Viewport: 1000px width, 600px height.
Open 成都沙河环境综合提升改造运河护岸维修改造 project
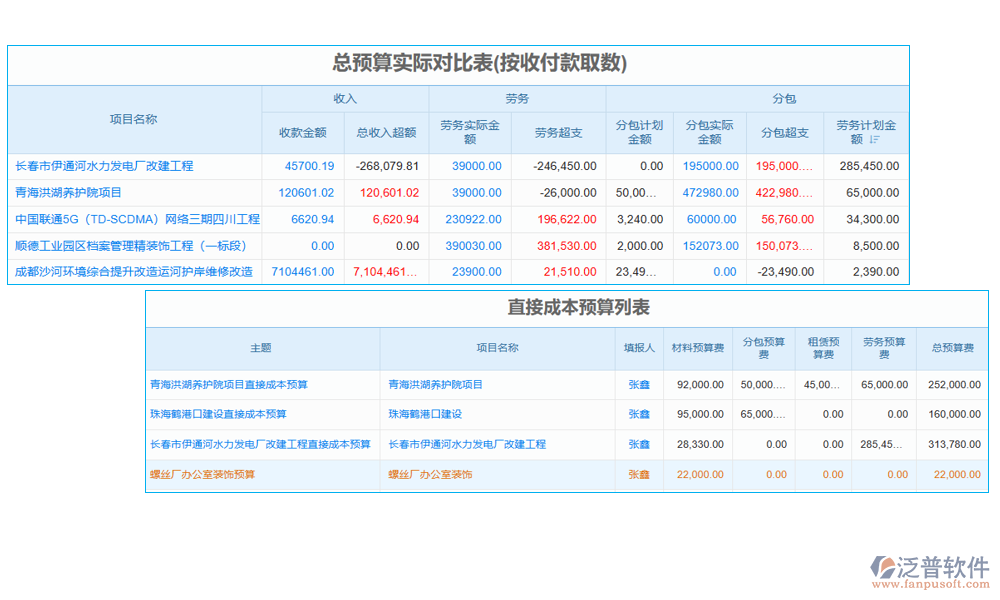click(x=134, y=271)
